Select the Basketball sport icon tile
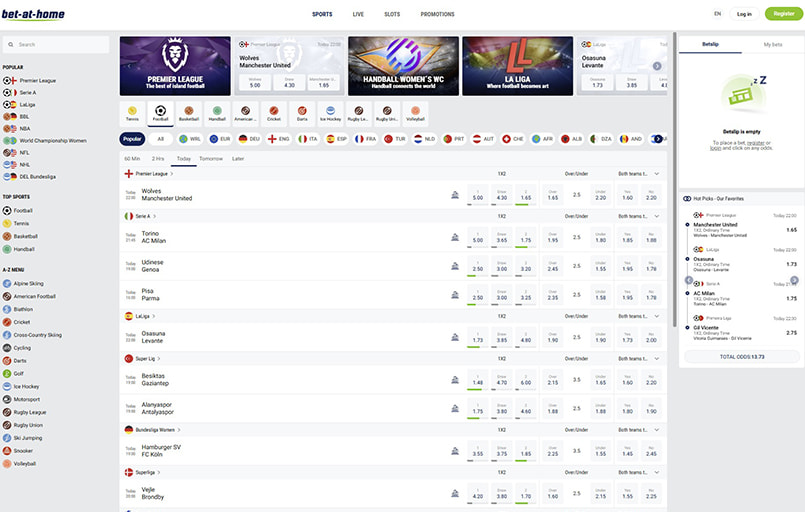Screen dimensions: 805x512 tap(189, 113)
